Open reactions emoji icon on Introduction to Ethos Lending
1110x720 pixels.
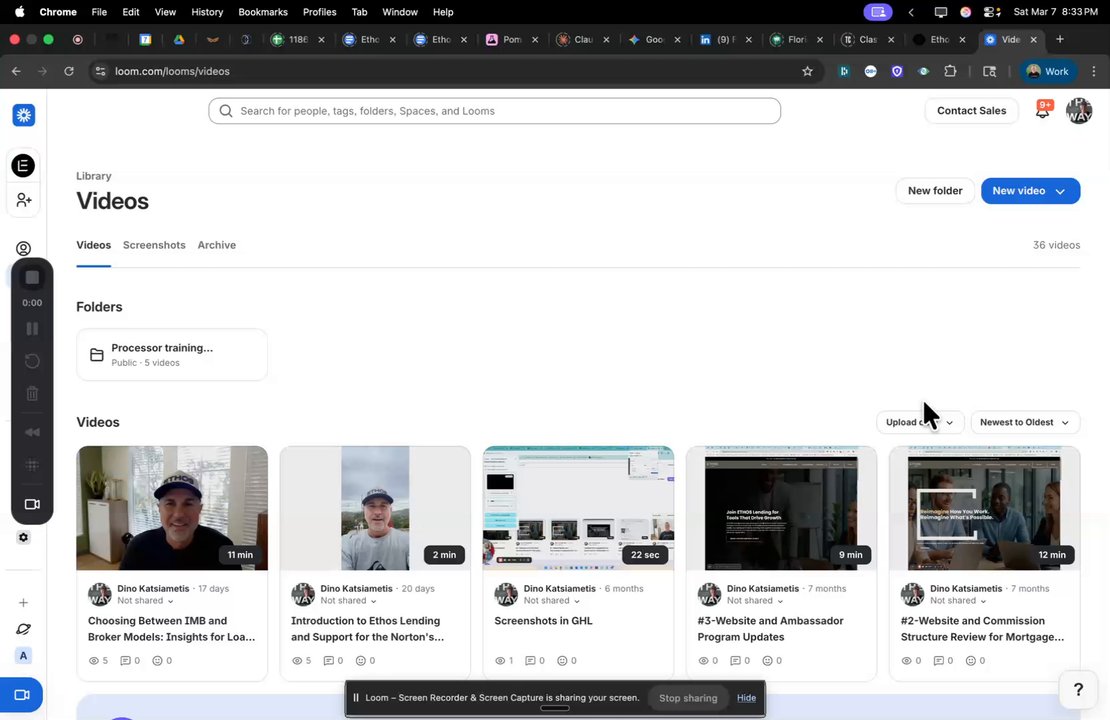pos(360,661)
